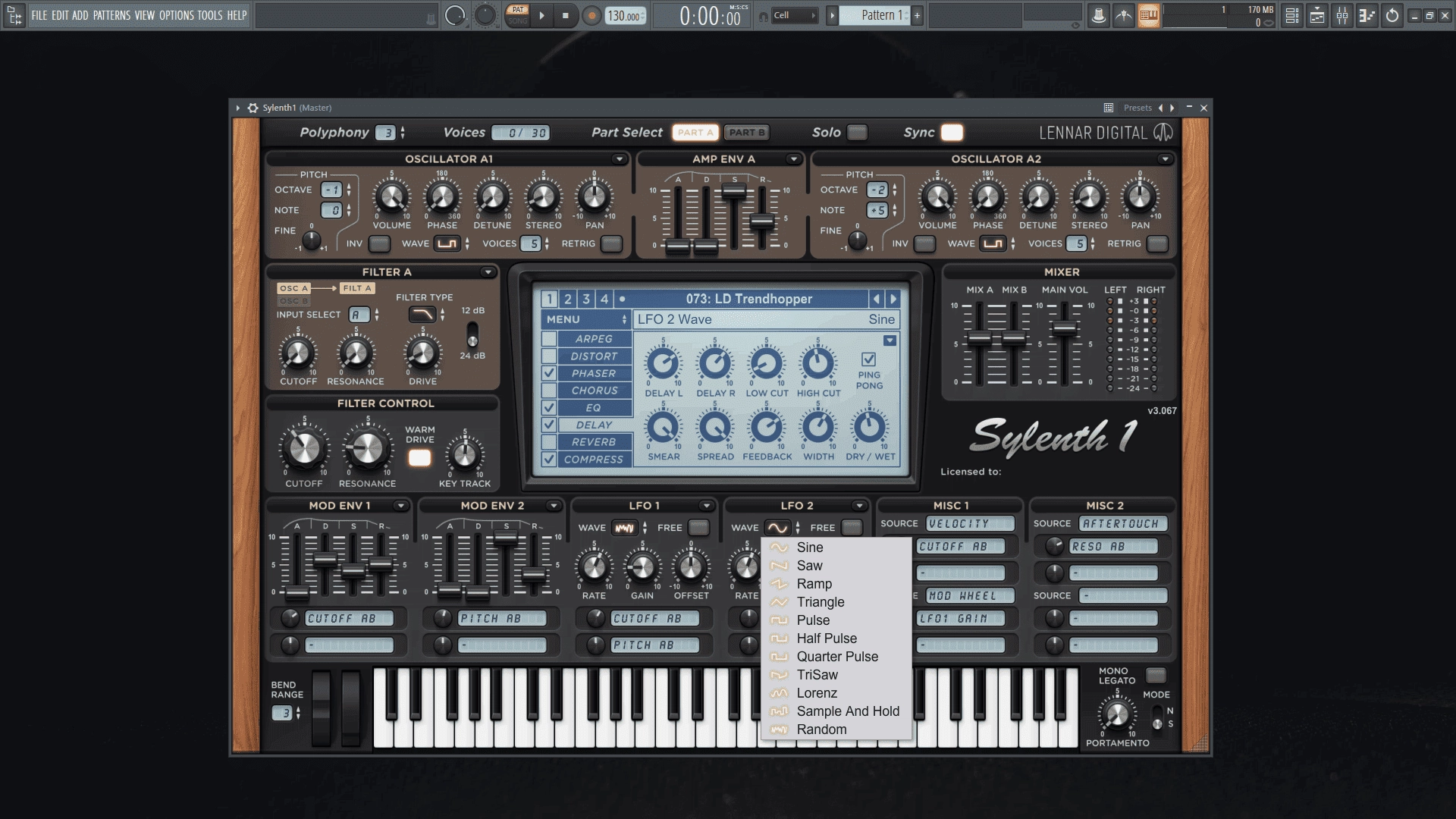Click the add pattern plus button
Screen dimensions: 1456x819
917,15
